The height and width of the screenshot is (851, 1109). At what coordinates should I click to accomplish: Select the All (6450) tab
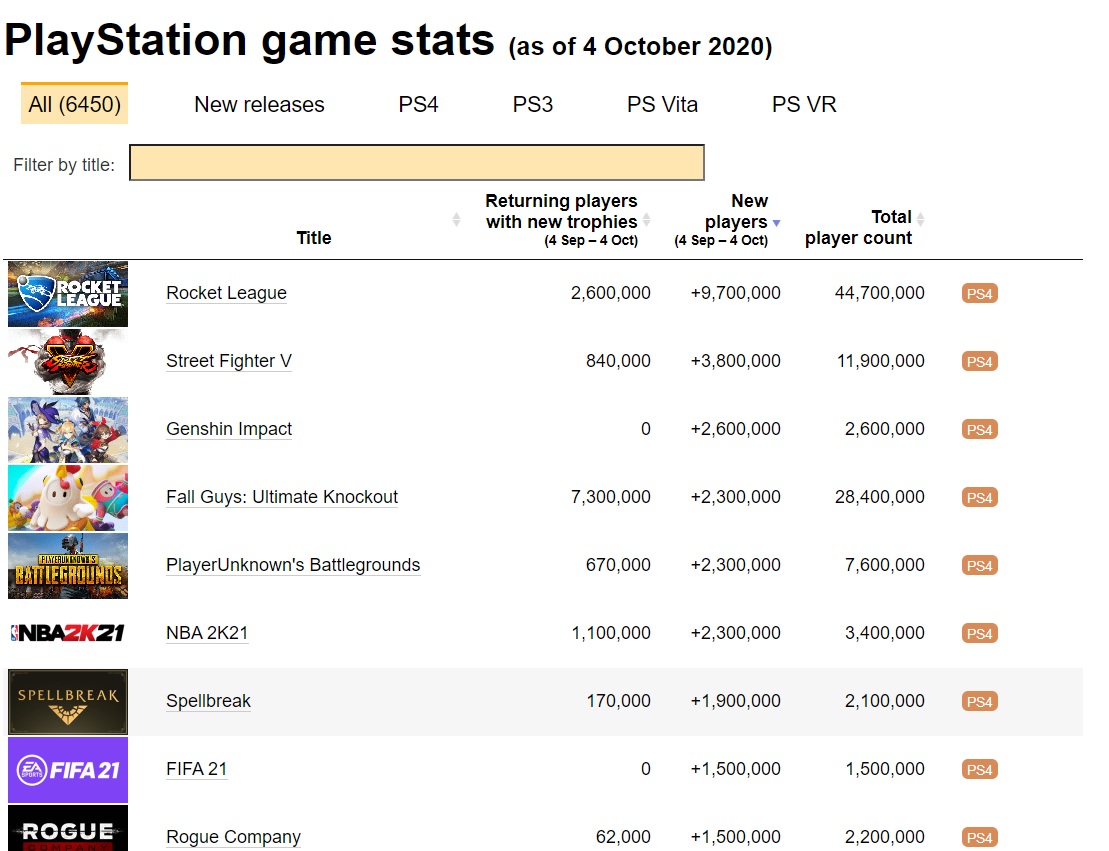tap(74, 104)
